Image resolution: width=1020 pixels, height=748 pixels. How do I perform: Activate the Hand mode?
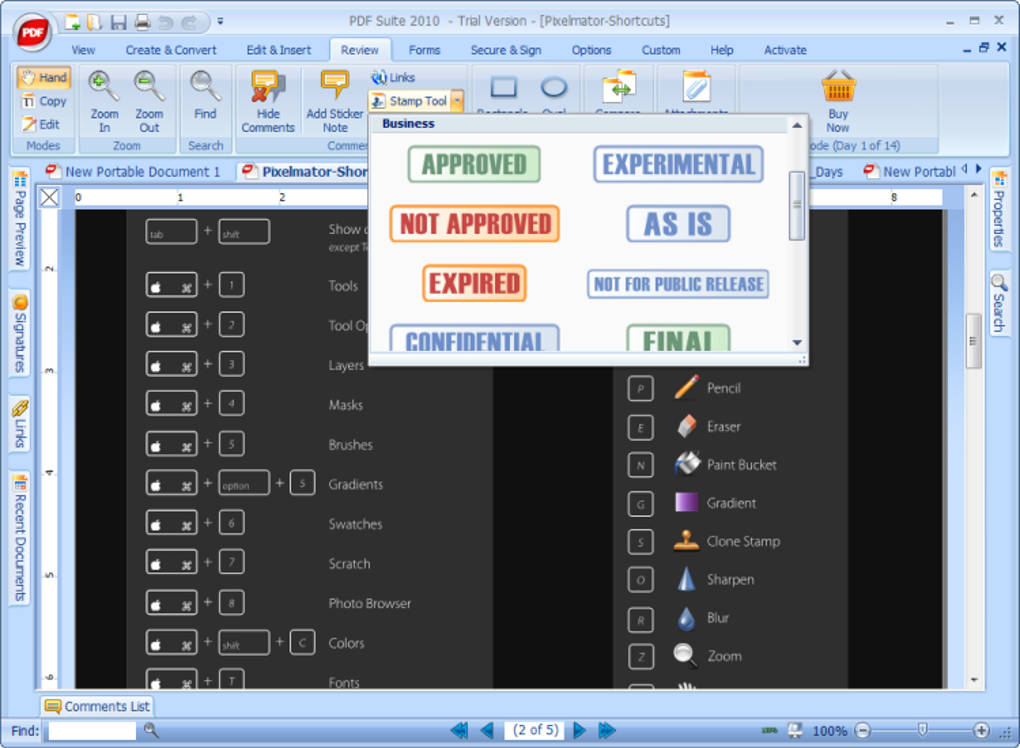(44, 78)
